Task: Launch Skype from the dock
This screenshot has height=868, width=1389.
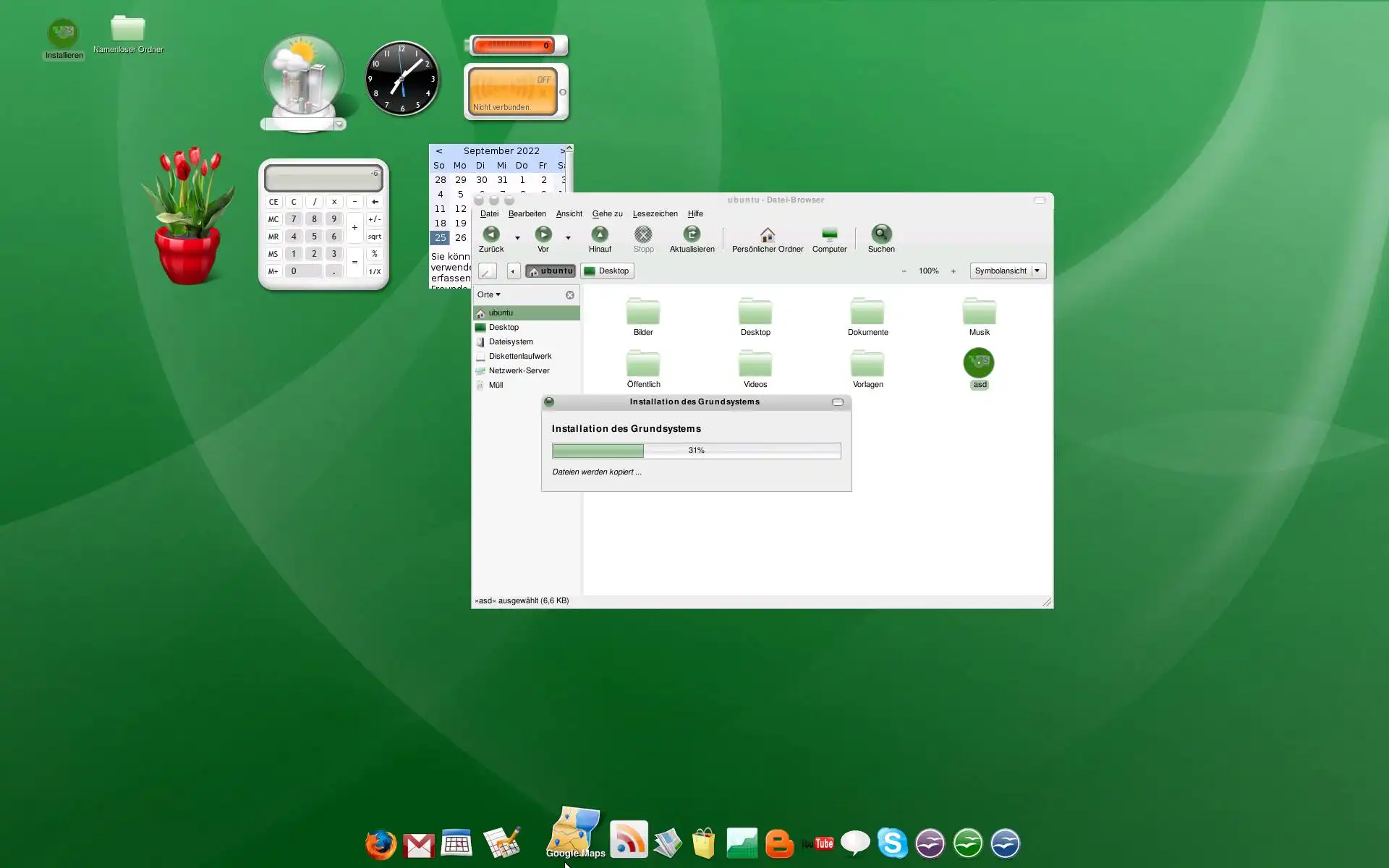Action: pos(892,843)
